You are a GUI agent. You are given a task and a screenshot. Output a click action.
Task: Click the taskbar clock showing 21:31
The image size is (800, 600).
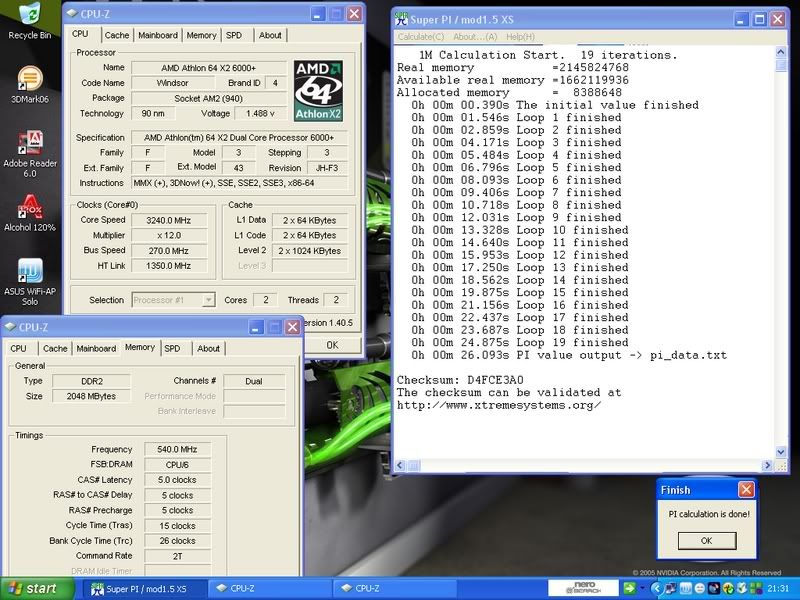778,588
